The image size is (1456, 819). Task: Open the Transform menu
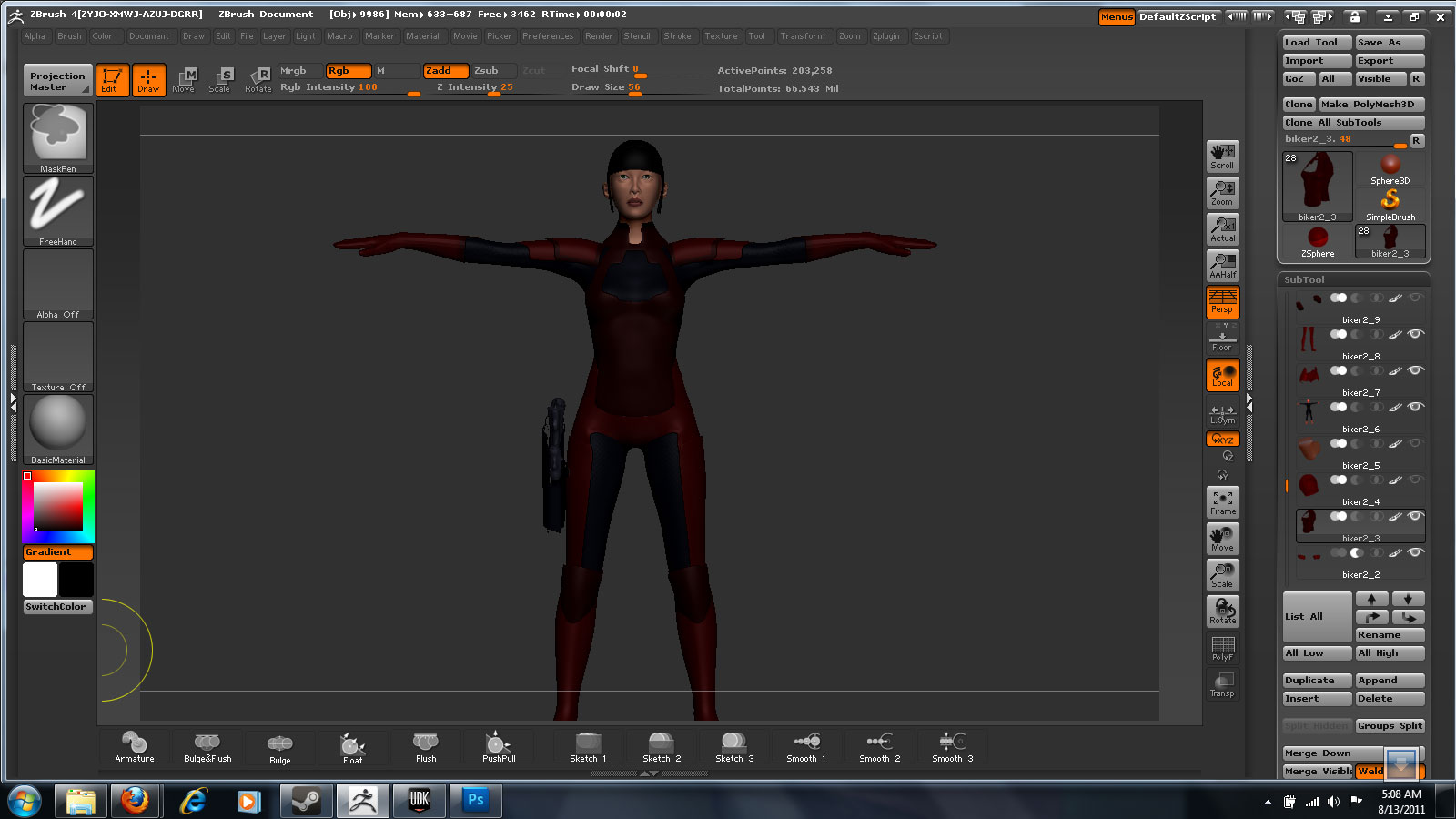coord(802,36)
